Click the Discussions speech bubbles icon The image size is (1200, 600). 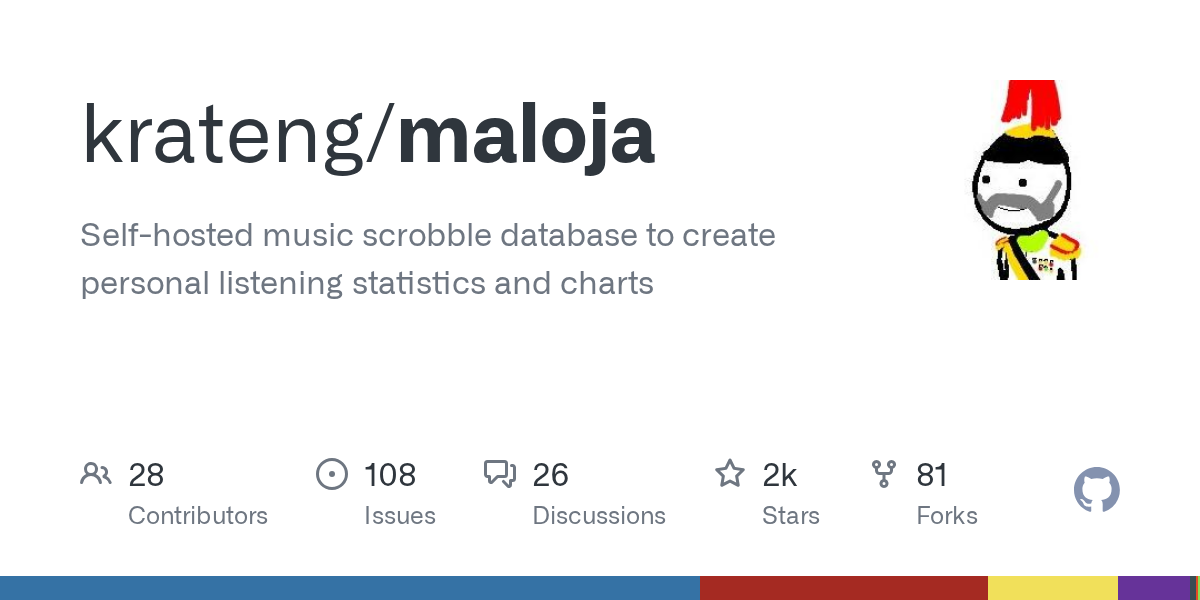[500, 474]
